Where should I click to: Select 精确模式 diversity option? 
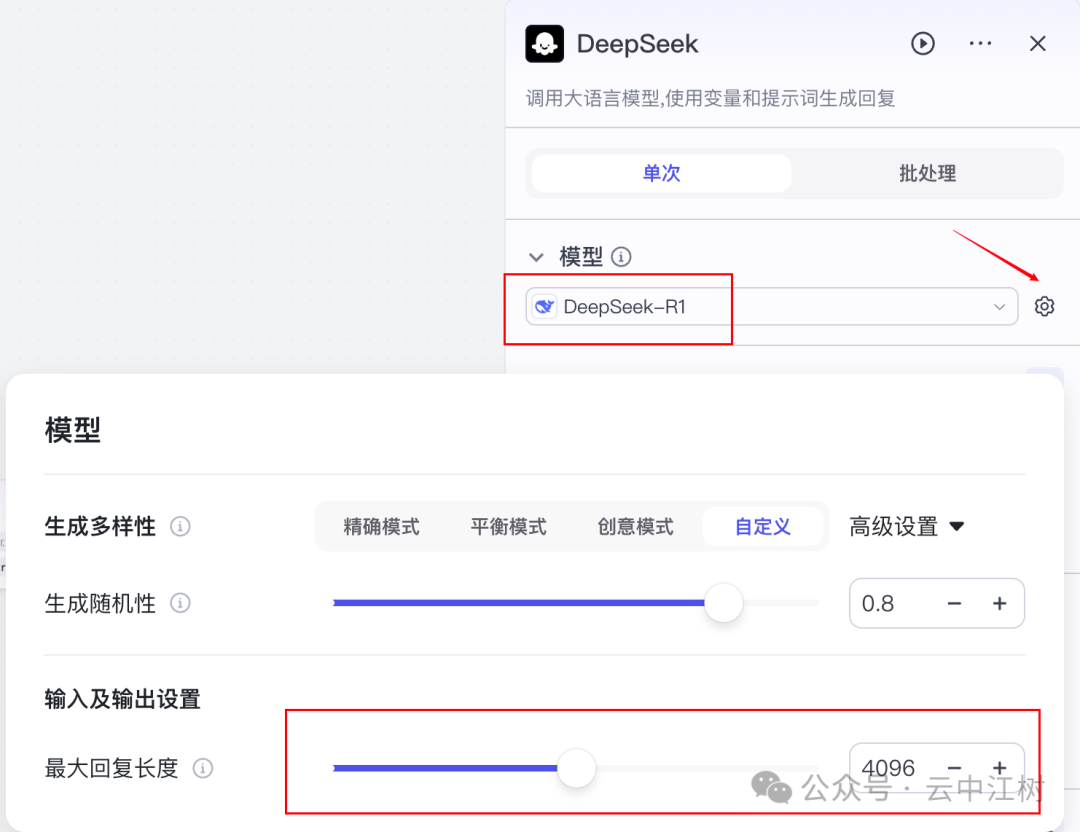point(381,527)
